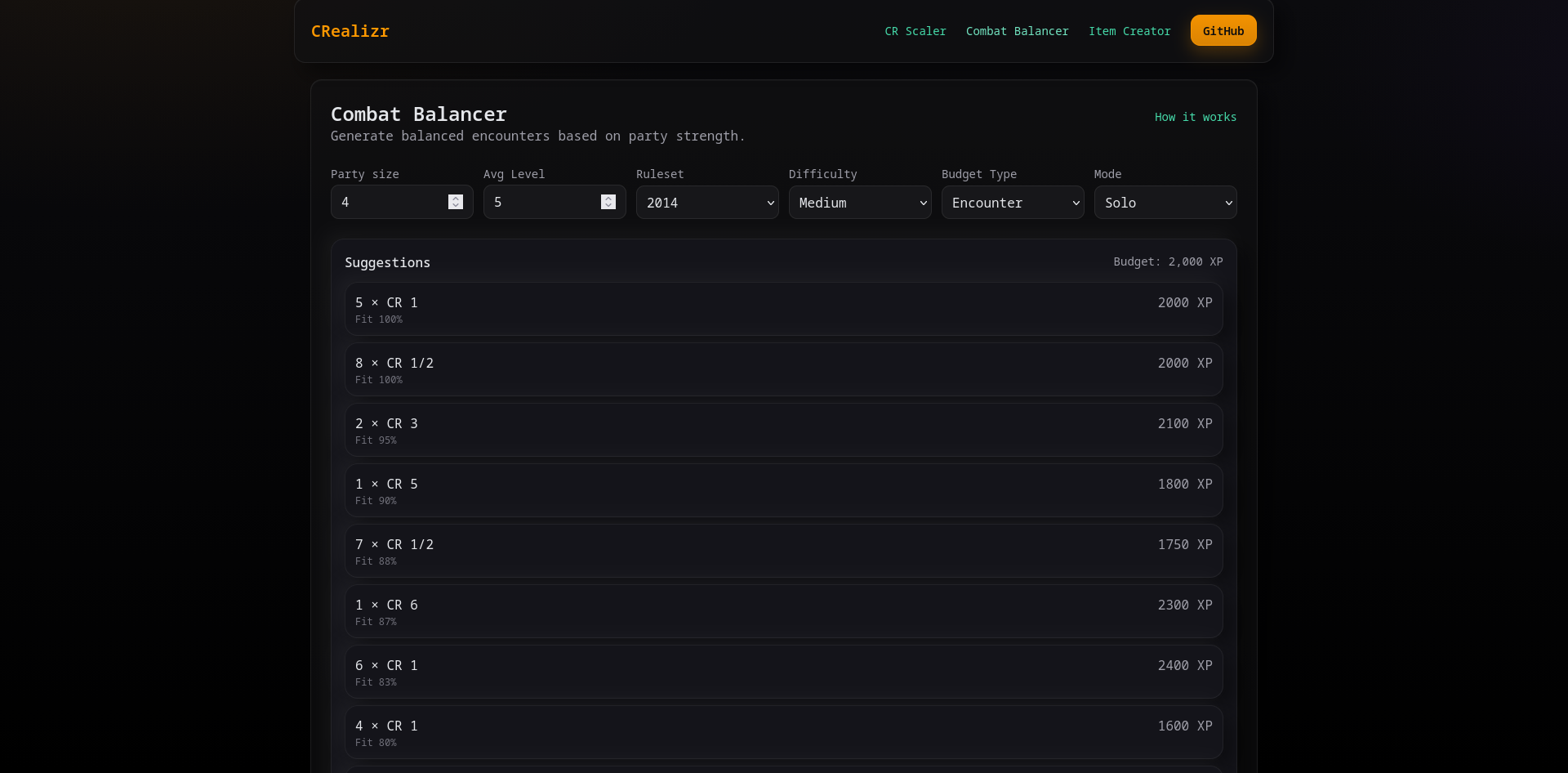Click the Party size input field
The image size is (1568, 773).
392,202
